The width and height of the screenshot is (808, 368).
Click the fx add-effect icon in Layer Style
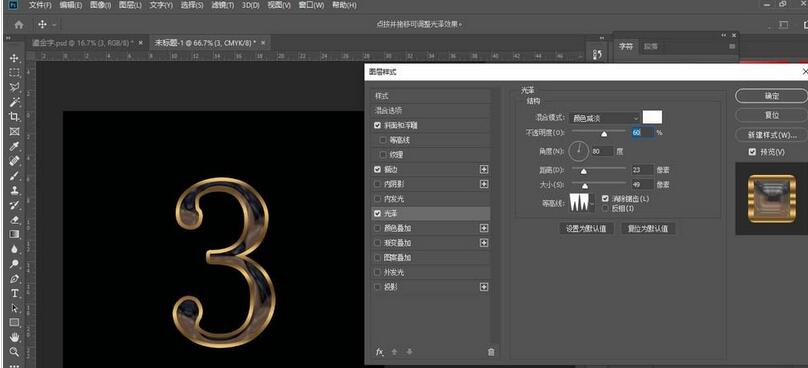tap(380, 352)
